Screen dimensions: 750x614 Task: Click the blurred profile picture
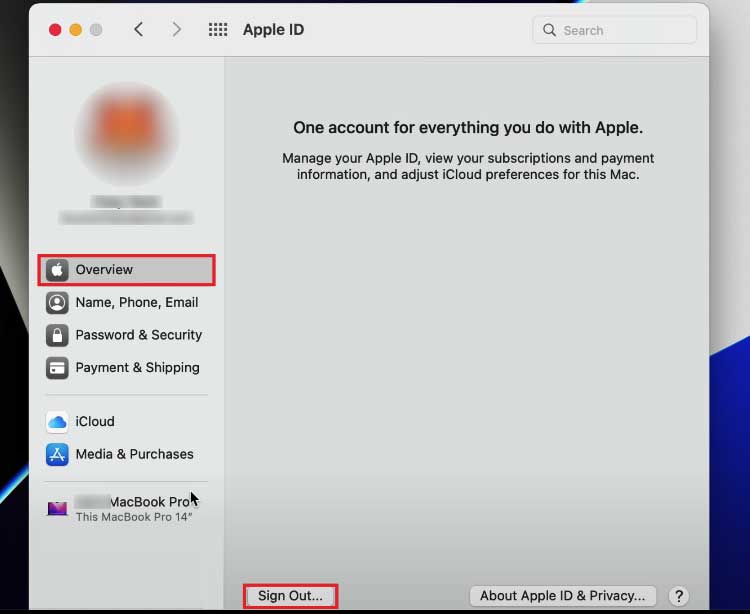tap(127, 133)
